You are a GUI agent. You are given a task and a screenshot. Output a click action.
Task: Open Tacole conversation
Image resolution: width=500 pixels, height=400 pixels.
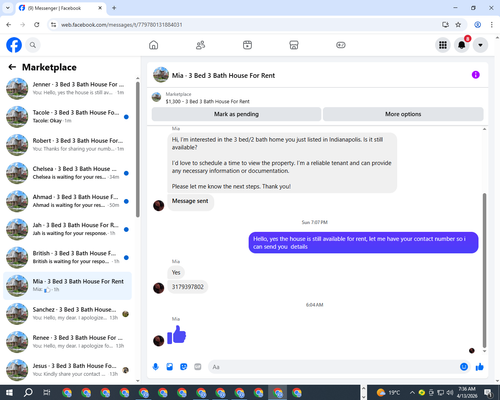67,117
